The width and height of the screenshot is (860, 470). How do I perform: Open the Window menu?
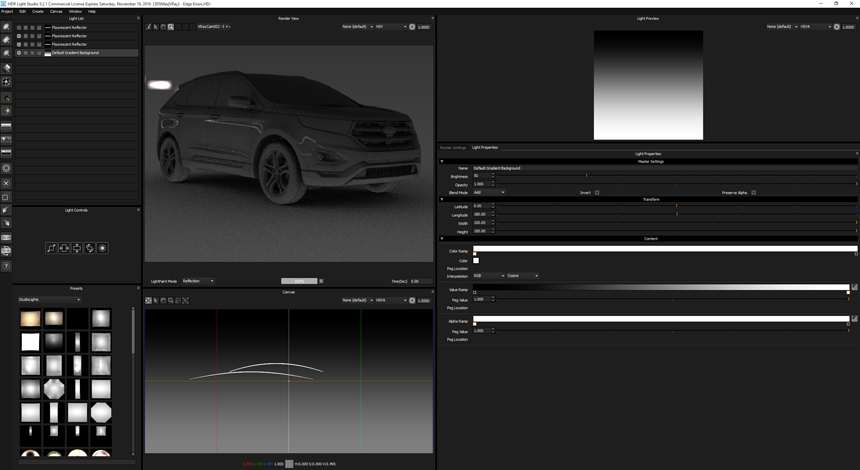coord(75,11)
